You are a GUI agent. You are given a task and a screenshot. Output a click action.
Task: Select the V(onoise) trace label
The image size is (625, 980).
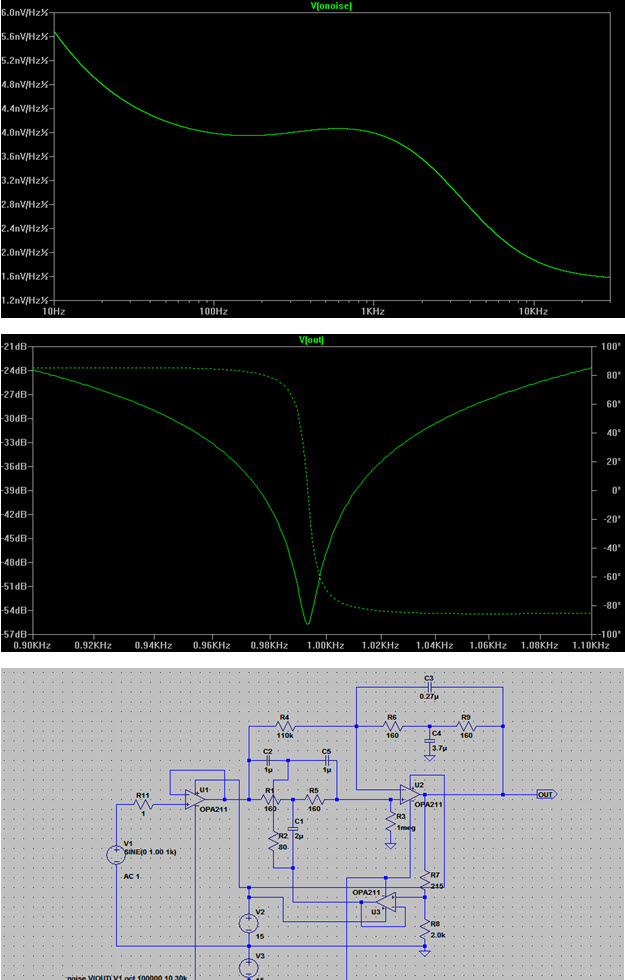(331, 6)
